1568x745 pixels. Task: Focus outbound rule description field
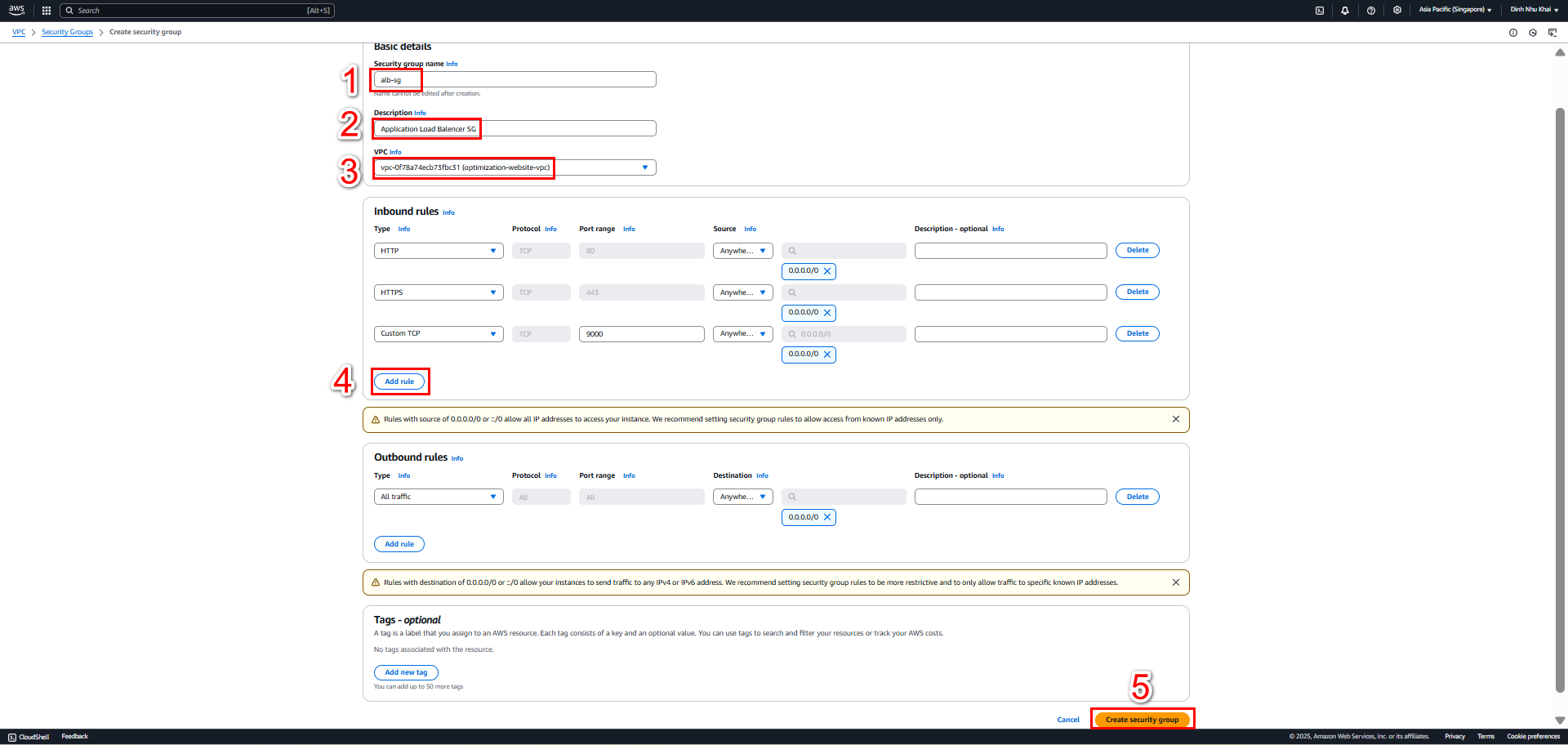point(1010,497)
